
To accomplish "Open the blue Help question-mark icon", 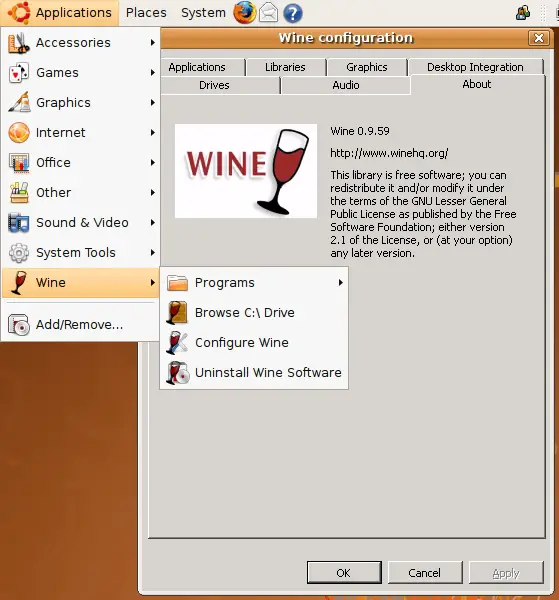I will [293, 13].
